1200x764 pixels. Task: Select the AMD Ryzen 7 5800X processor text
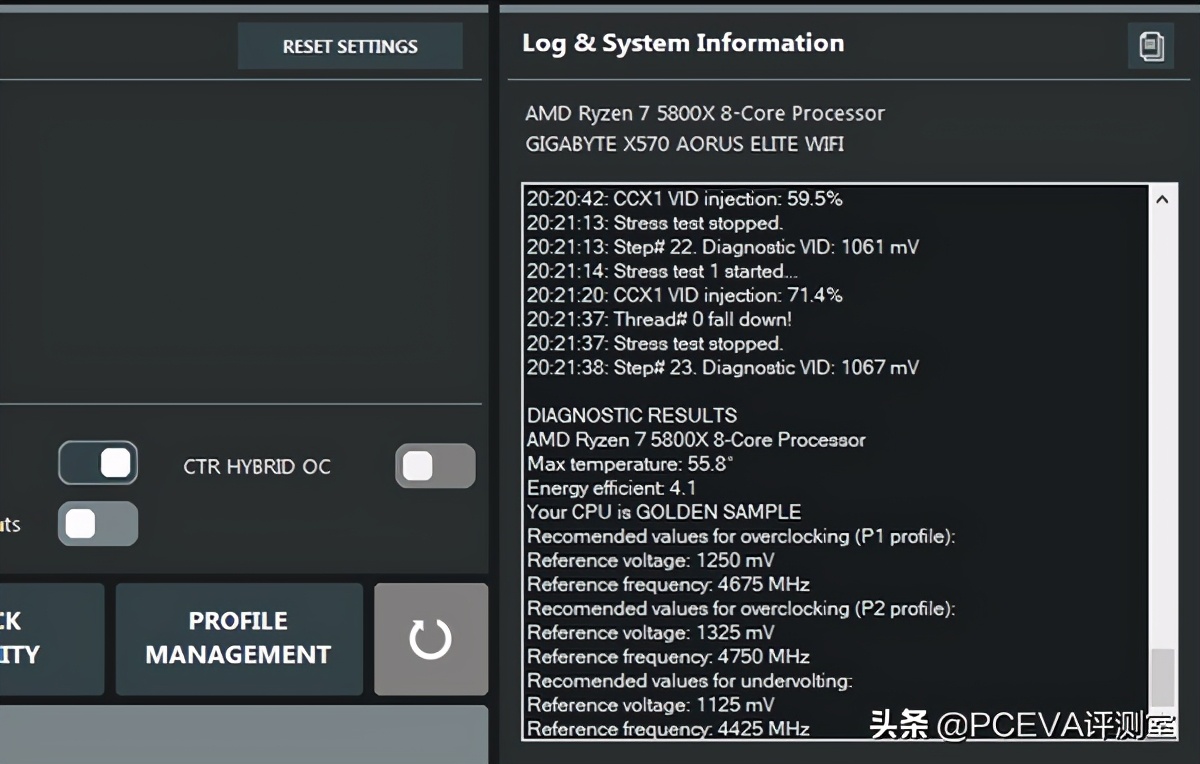[704, 113]
